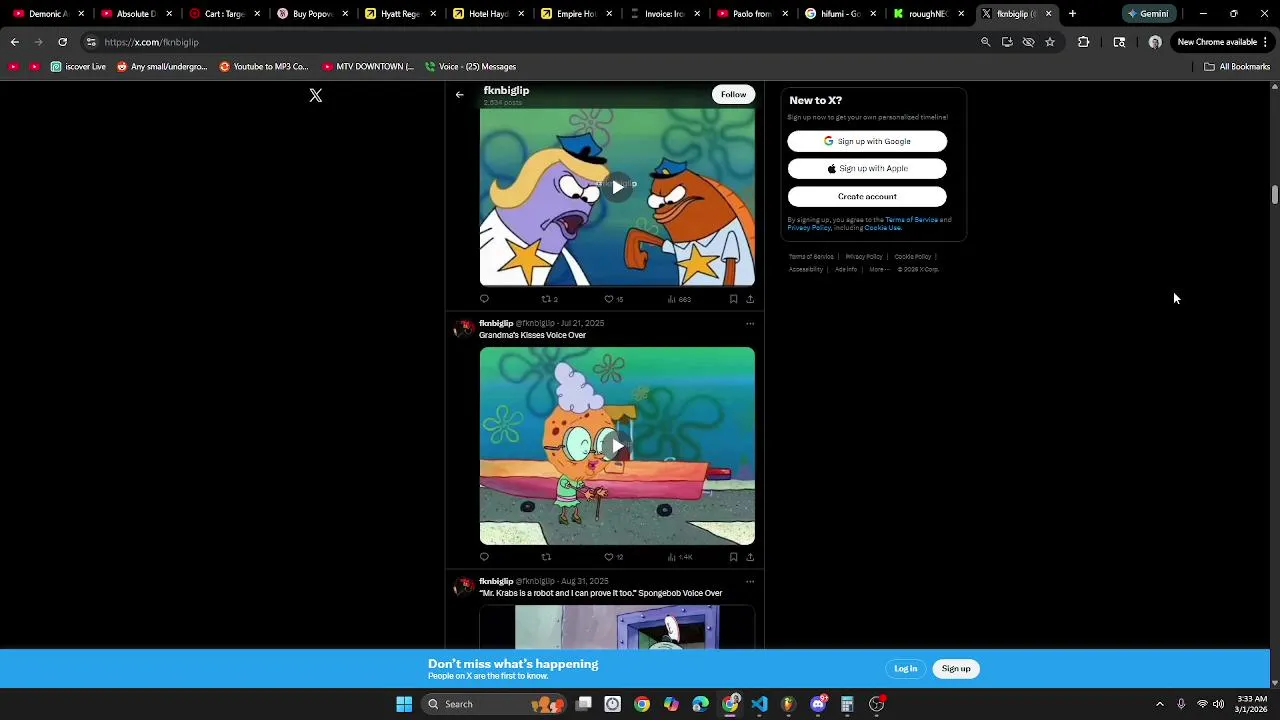Open a new browser tab

pyautogui.click(x=1072, y=14)
